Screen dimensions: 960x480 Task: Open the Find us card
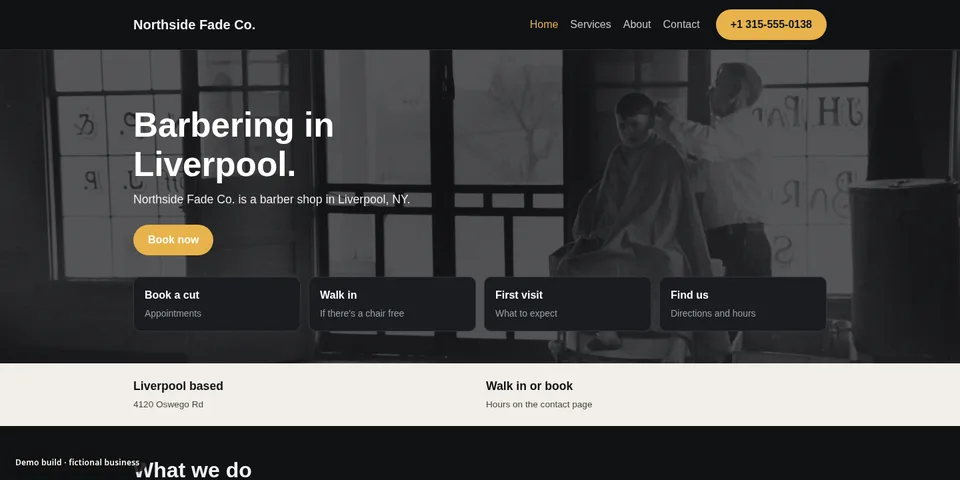tap(743, 304)
